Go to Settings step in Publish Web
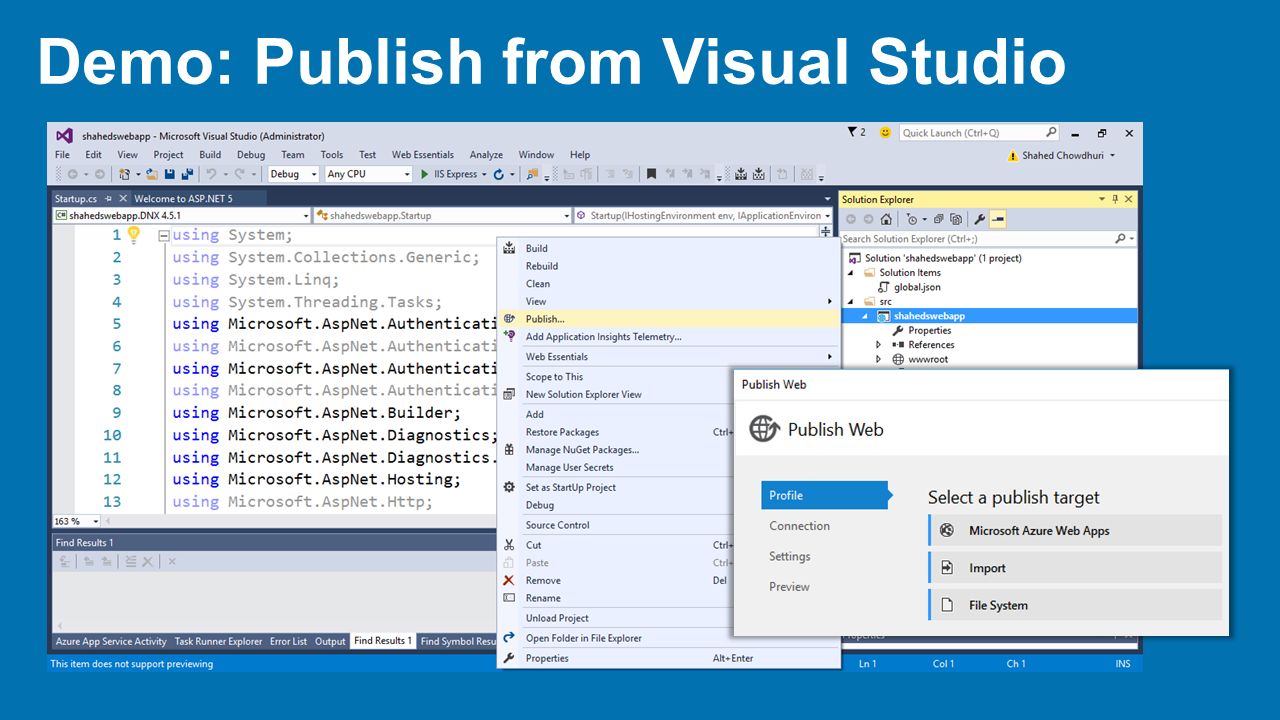The width and height of the screenshot is (1280, 720). pos(789,556)
